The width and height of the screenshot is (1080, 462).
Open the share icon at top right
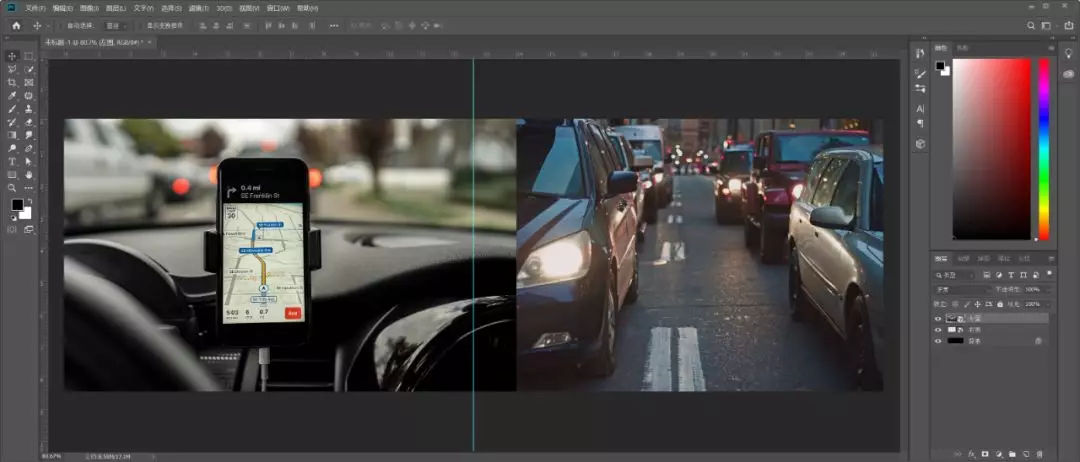[1068, 25]
